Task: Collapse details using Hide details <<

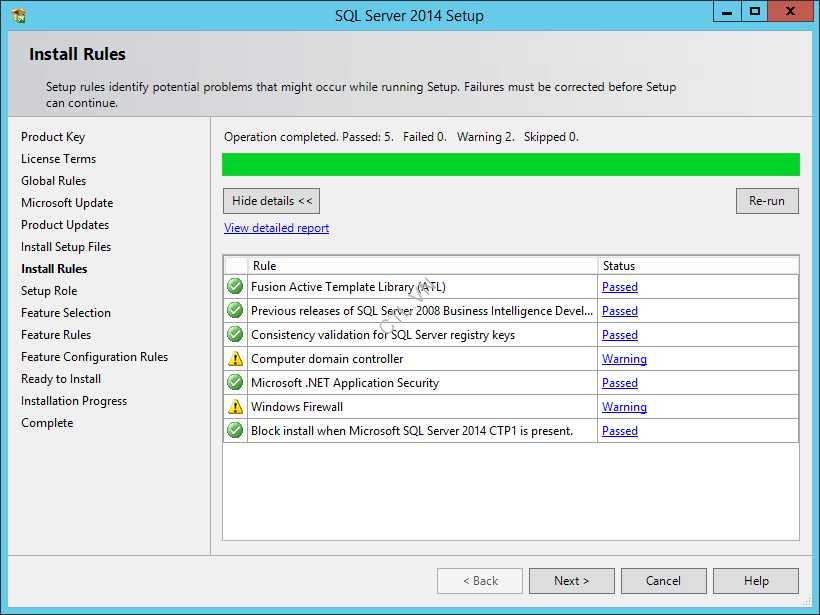Action: tap(270, 200)
